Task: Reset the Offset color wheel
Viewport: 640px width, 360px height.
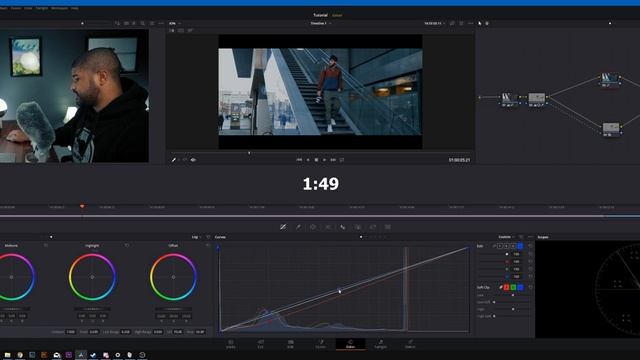Action: (208, 245)
